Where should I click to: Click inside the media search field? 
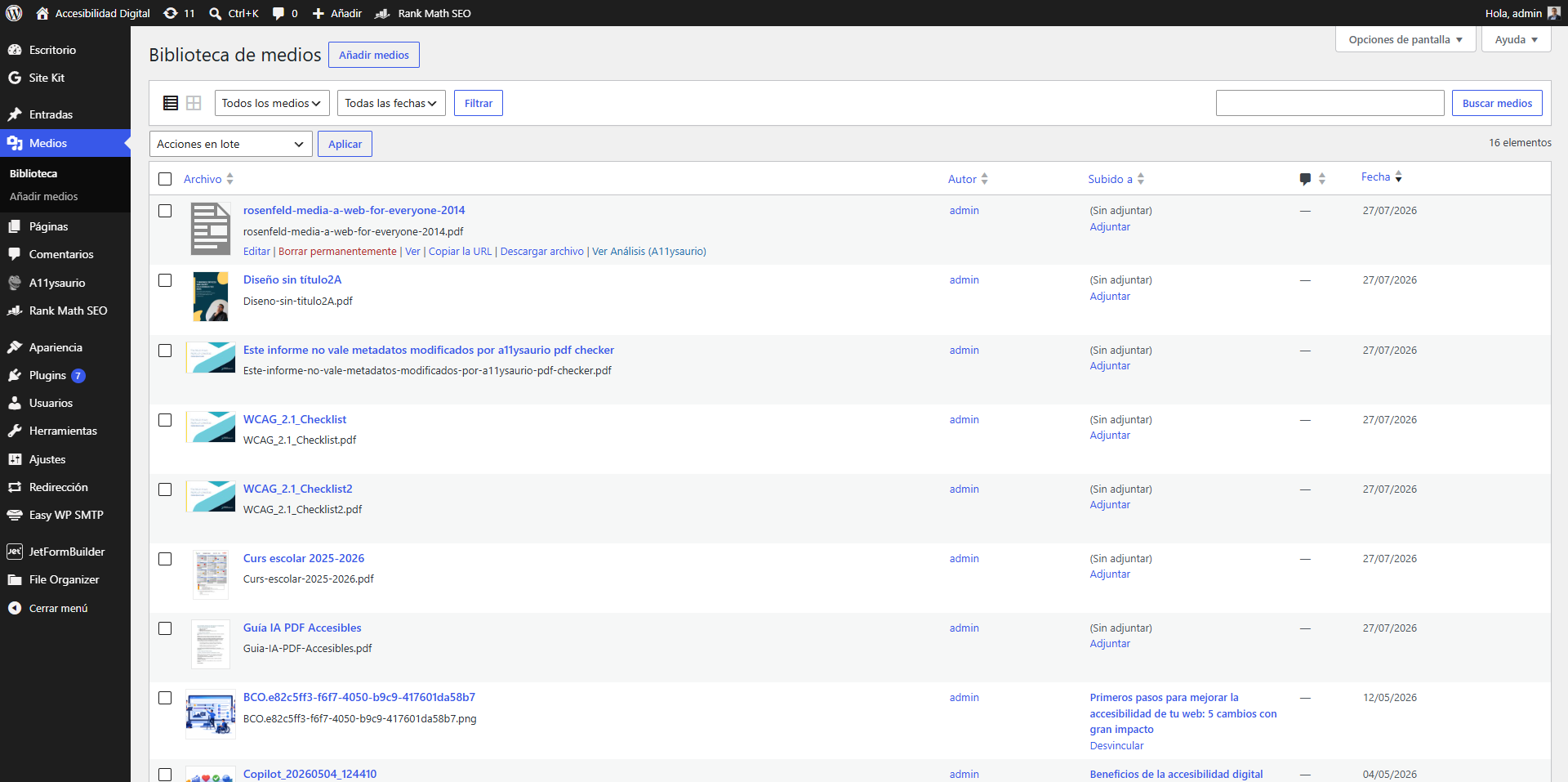(x=1330, y=103)
